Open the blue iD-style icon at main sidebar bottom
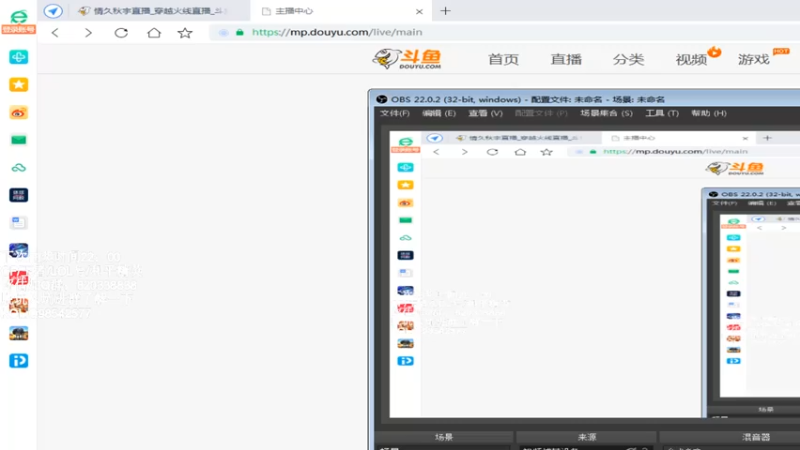Screen dimensions: 800x450 (x=18, y=361)
